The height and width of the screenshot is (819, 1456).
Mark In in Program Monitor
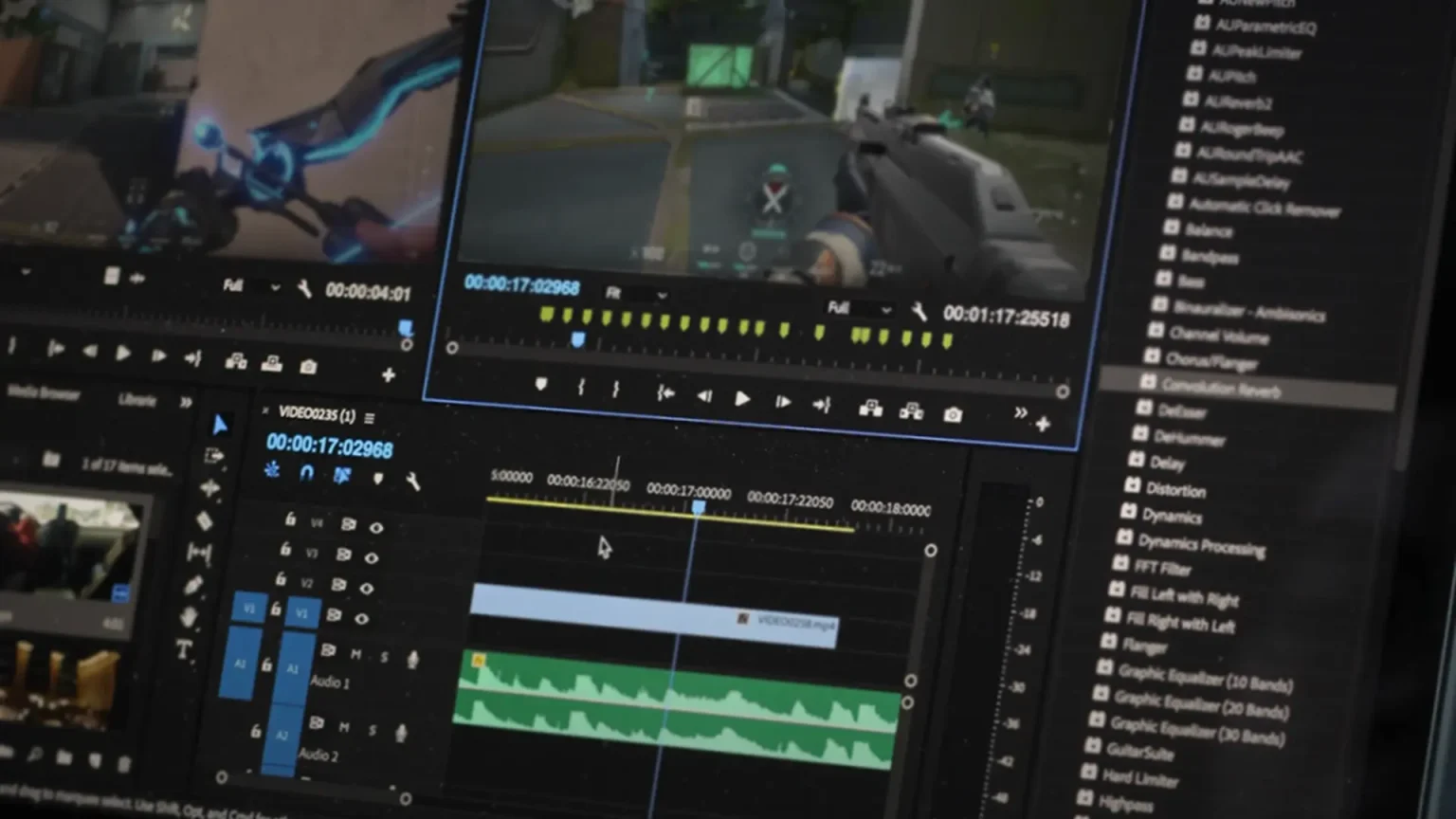(581, 387)
